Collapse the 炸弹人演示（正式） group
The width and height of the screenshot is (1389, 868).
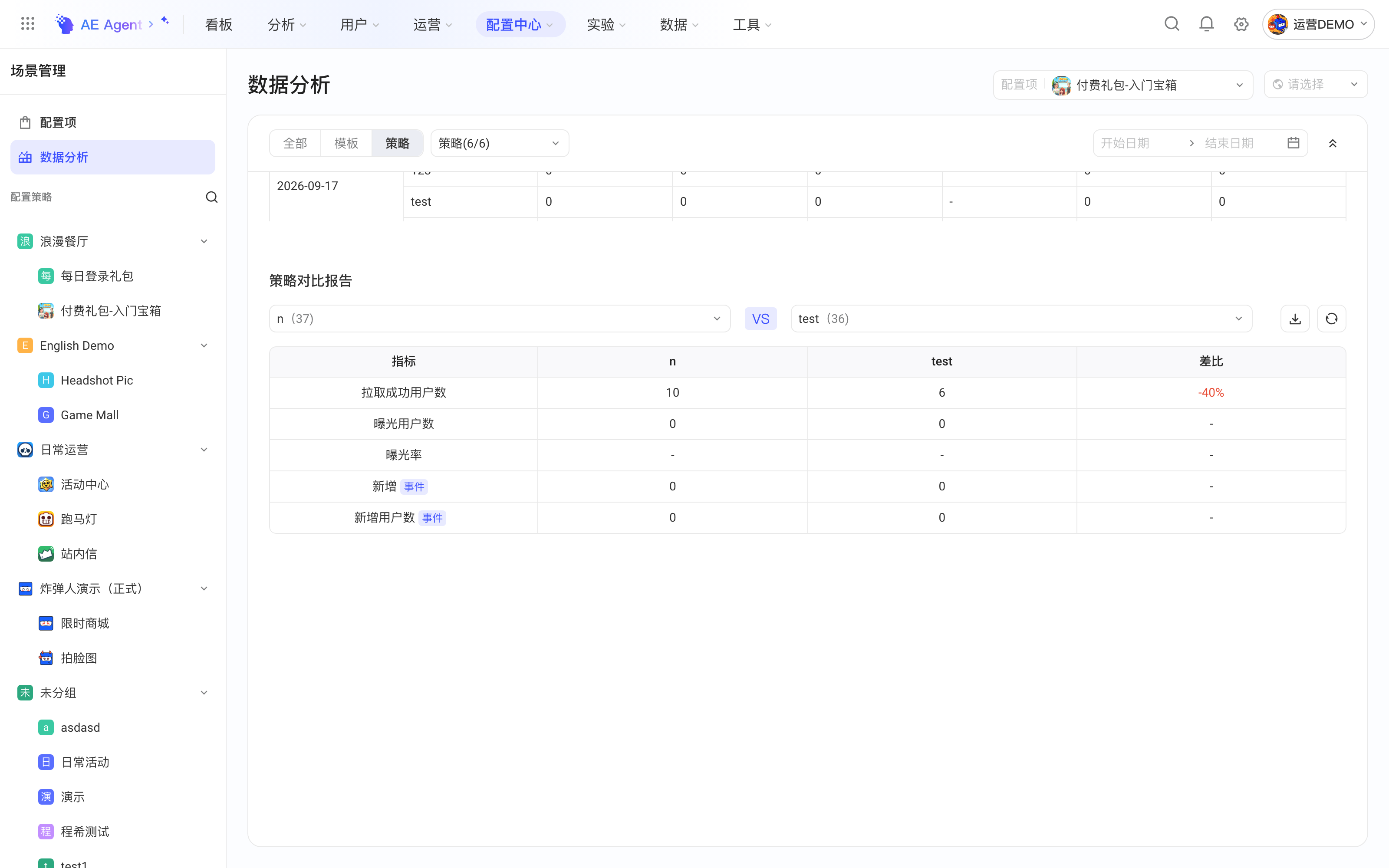tap(204, 589)
